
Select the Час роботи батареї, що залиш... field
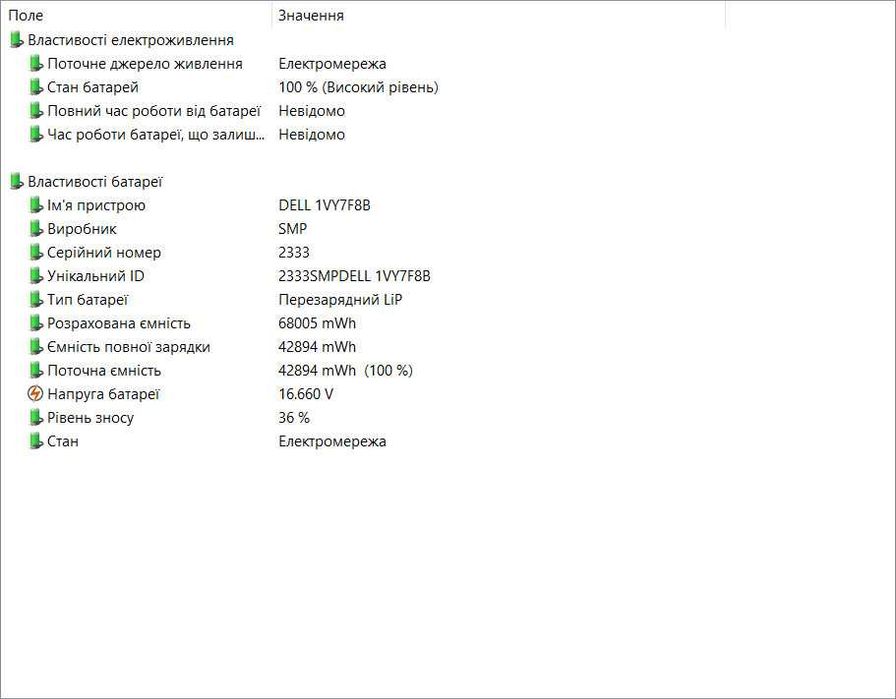click(x=155, y=134)
